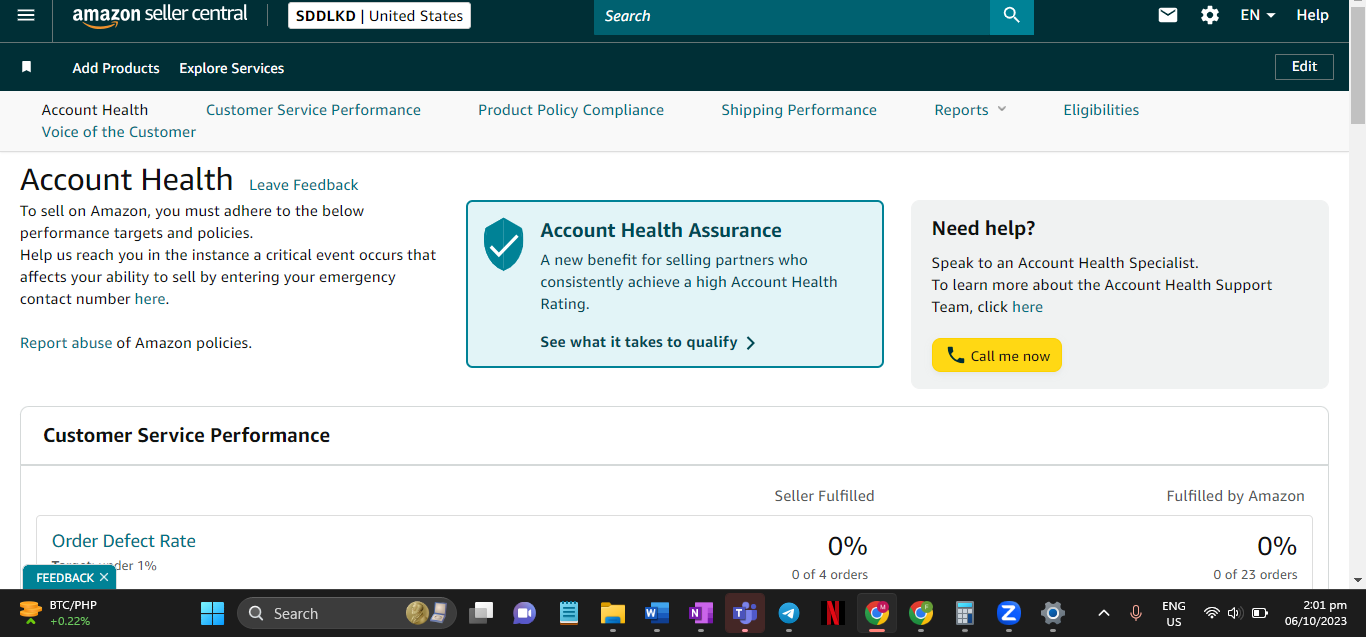Image resolution: width=1366 pixels, height=637 pixels.
Task: Open Windows Settings from taskbar
Action: tap(1052, 613)
